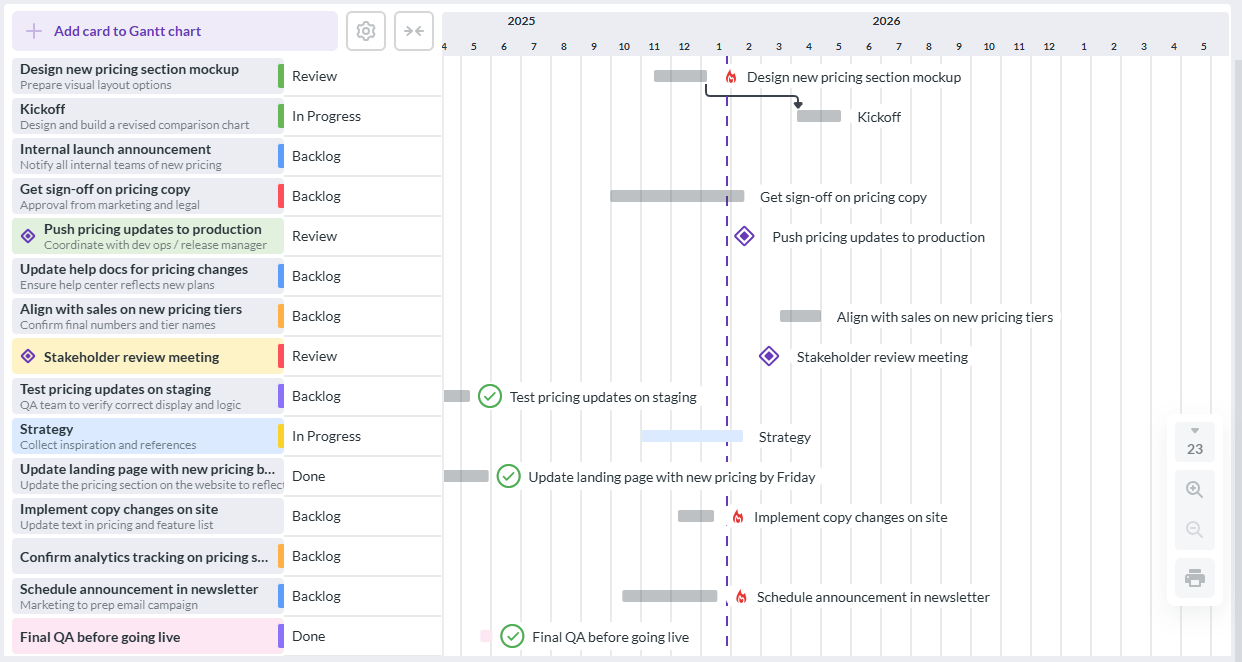The height and width of the screenshot is (662, 1242).
Task: Click flame icon beside Design new pricing section mockup
Action: click(731, 76)
